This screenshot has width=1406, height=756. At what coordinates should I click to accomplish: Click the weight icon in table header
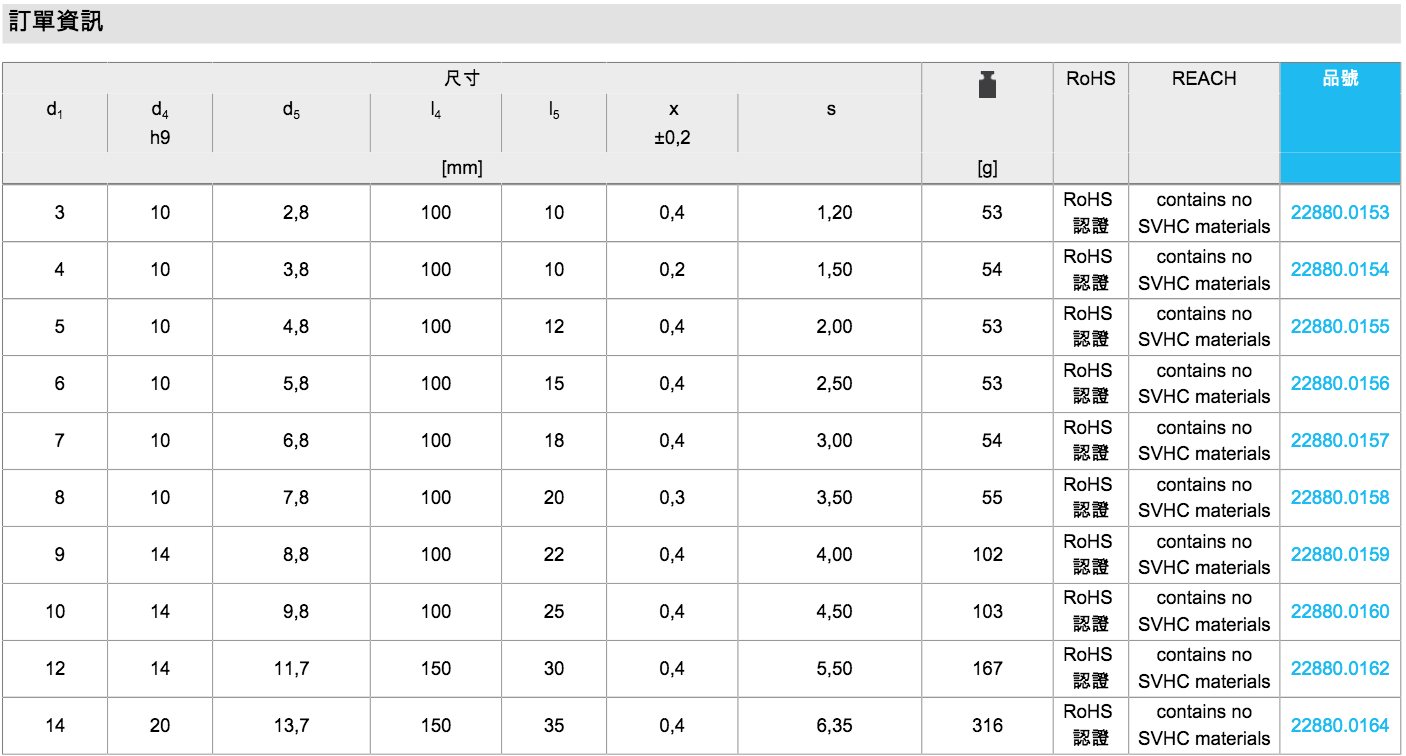click(x=987, y=85)
